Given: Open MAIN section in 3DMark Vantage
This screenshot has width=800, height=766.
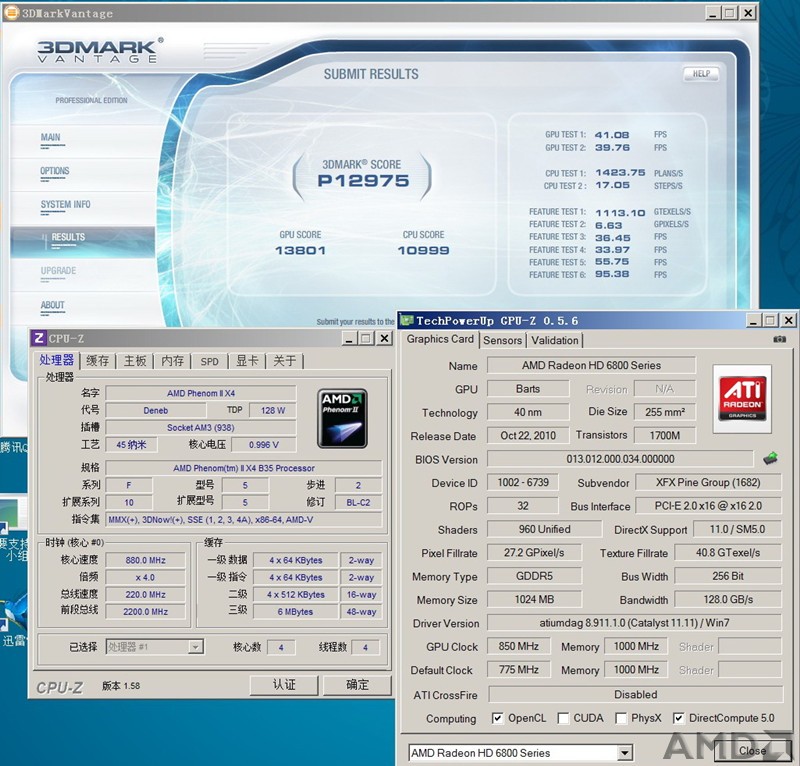Looking at the screenshot, I should coord(51,137).
